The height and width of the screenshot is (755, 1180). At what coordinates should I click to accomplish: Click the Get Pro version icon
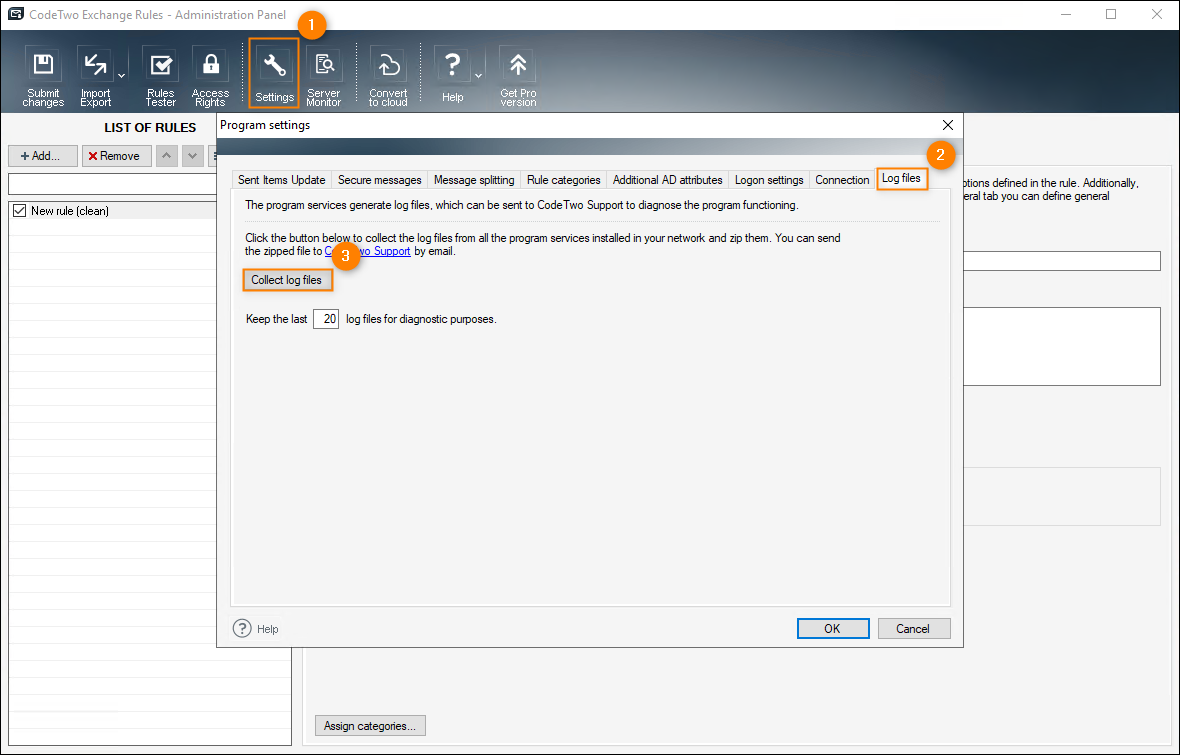point(519,76)
